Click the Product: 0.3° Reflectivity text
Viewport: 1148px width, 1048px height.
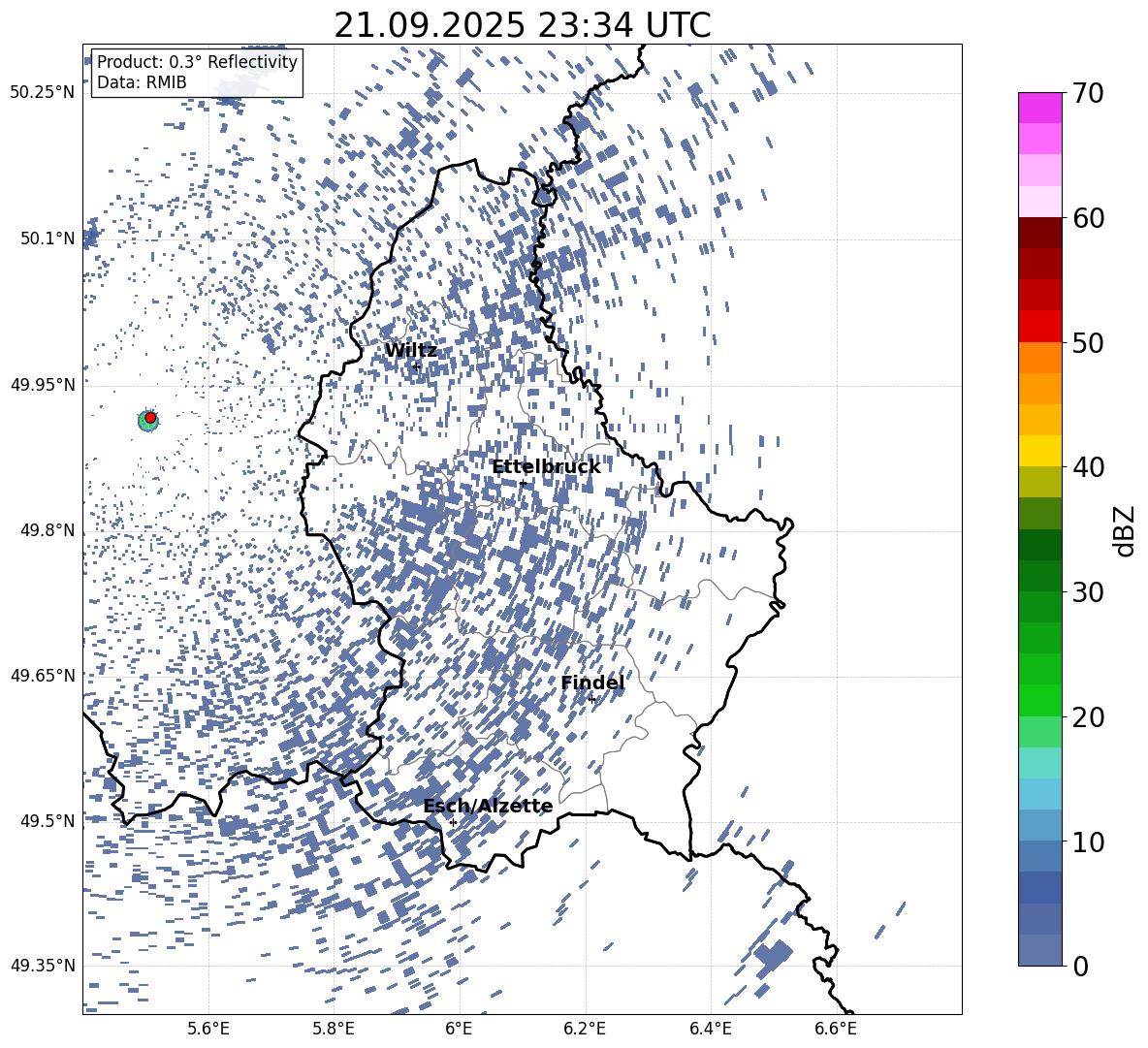pyautogui.click(x=197, y=62)
